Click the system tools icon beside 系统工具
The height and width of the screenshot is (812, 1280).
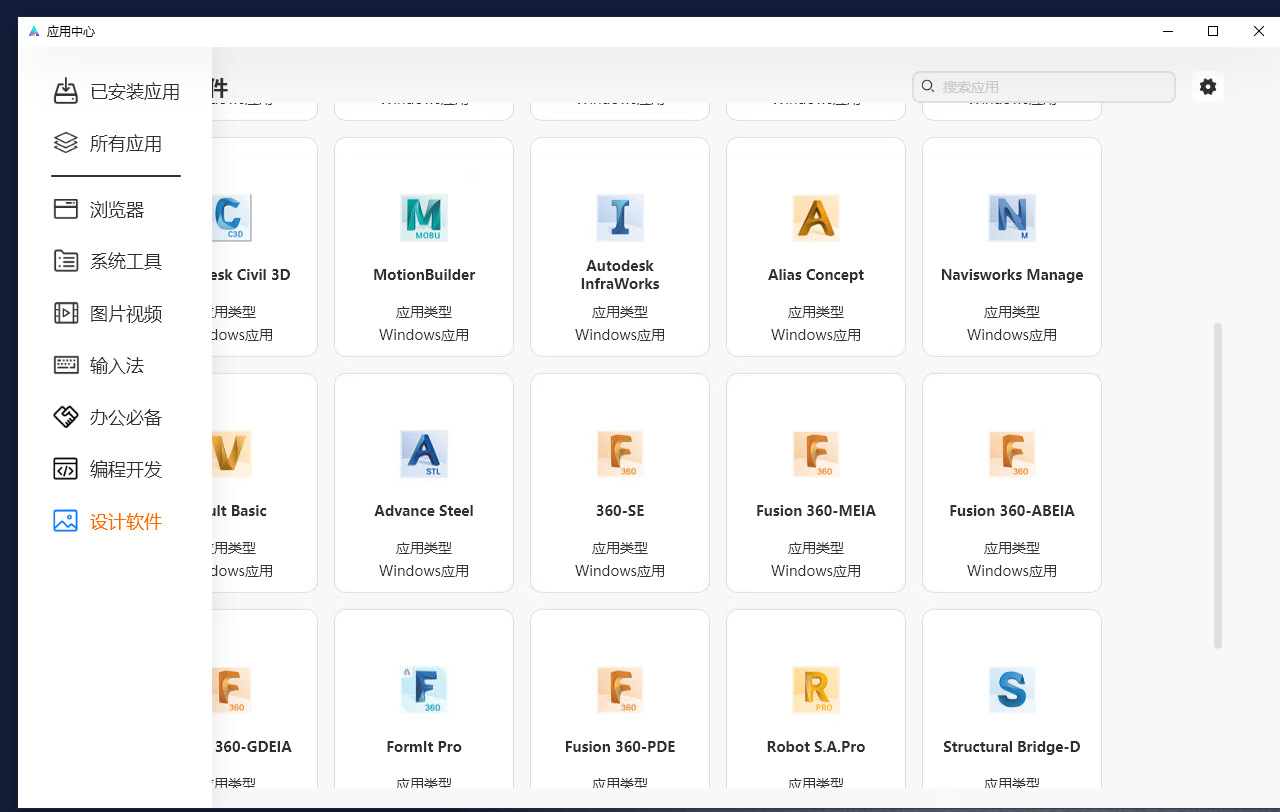coord(66,261)
